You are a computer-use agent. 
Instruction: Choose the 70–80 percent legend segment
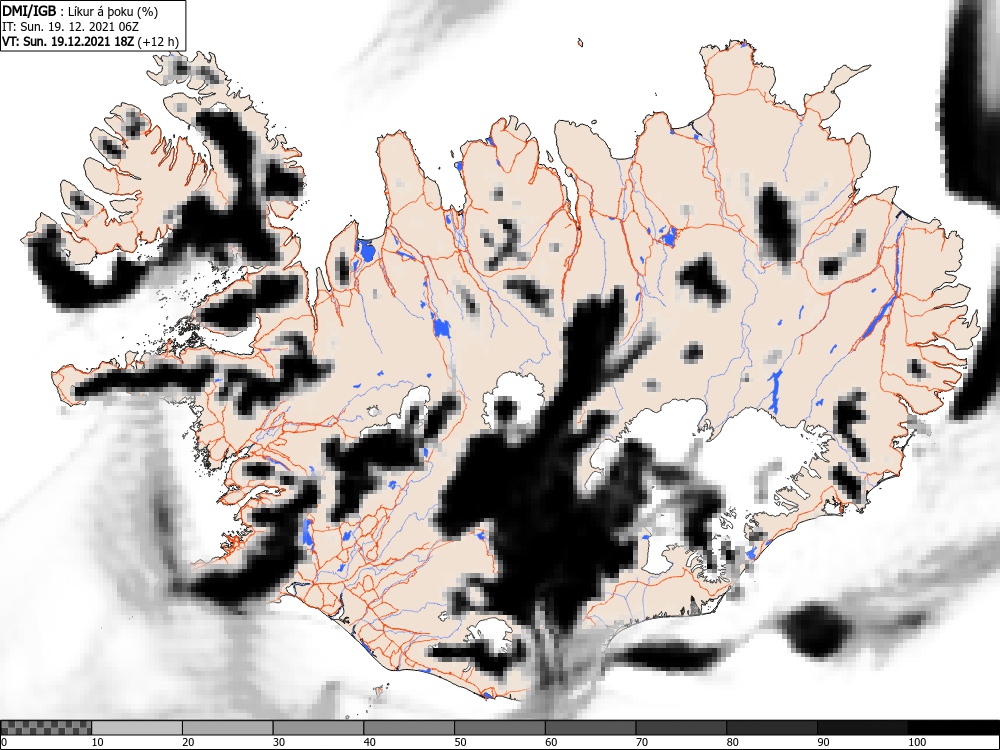click(x=680, y=728)
